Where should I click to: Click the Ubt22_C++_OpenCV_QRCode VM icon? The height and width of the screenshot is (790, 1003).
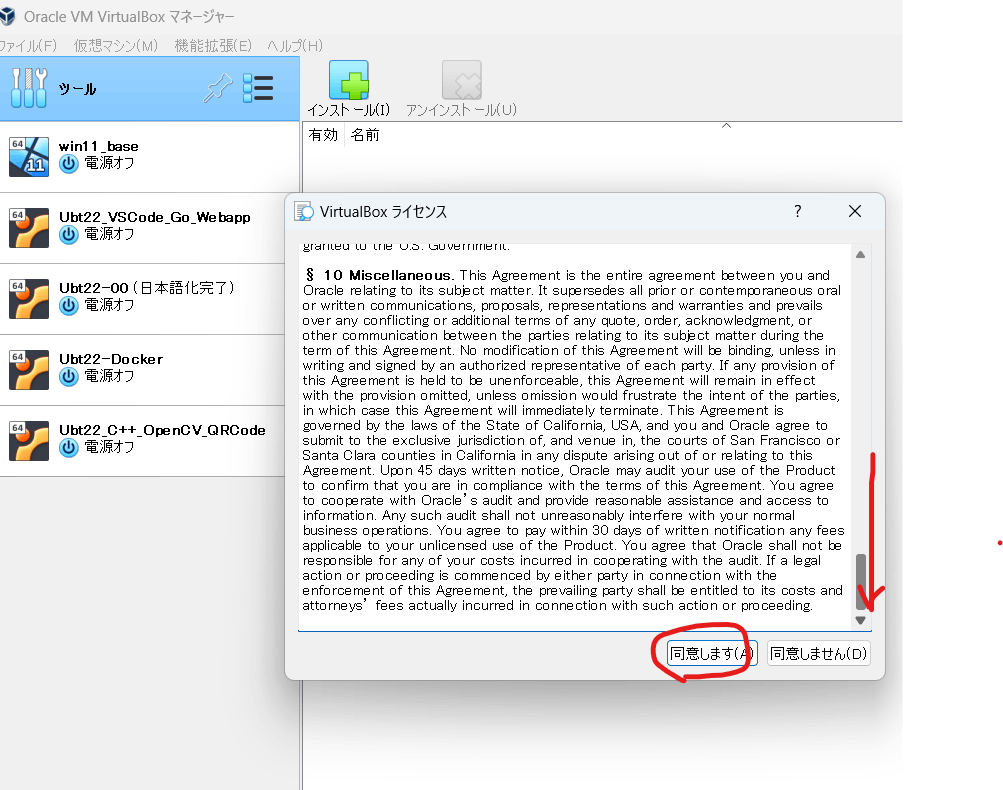(x=29, y=440)
